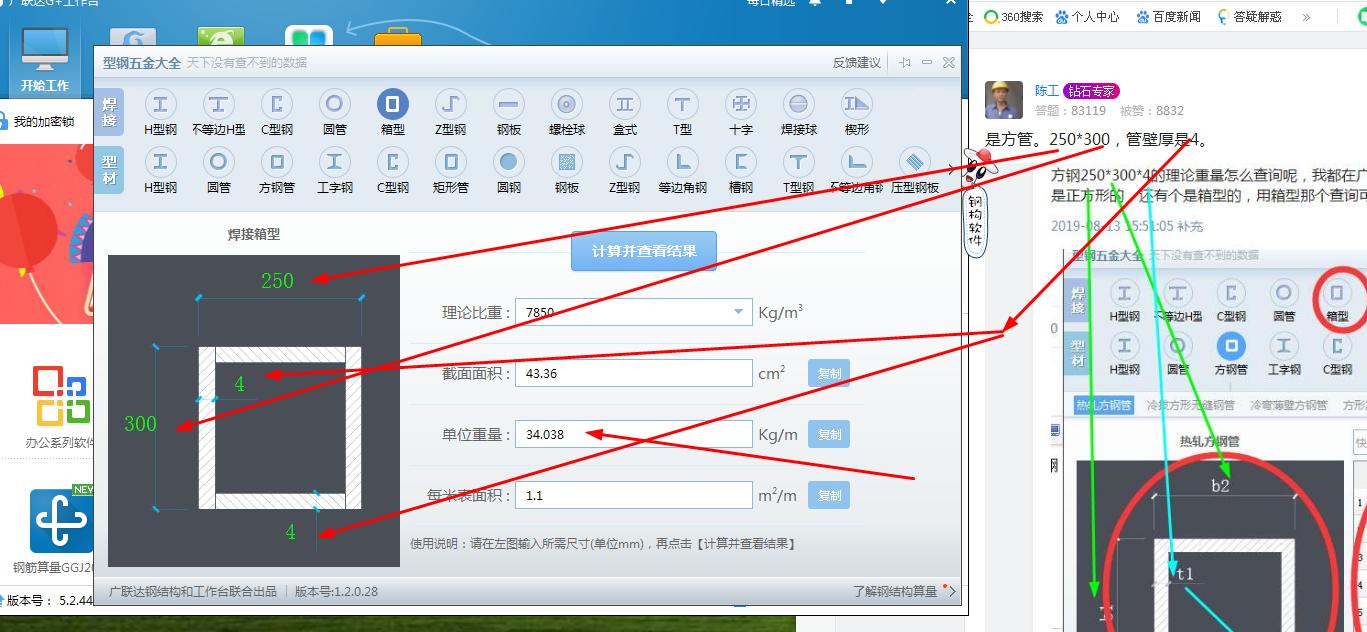1367x632 pixels.
Task: Pin the 型钢五金大全 window
Action: tap(905, 62)
